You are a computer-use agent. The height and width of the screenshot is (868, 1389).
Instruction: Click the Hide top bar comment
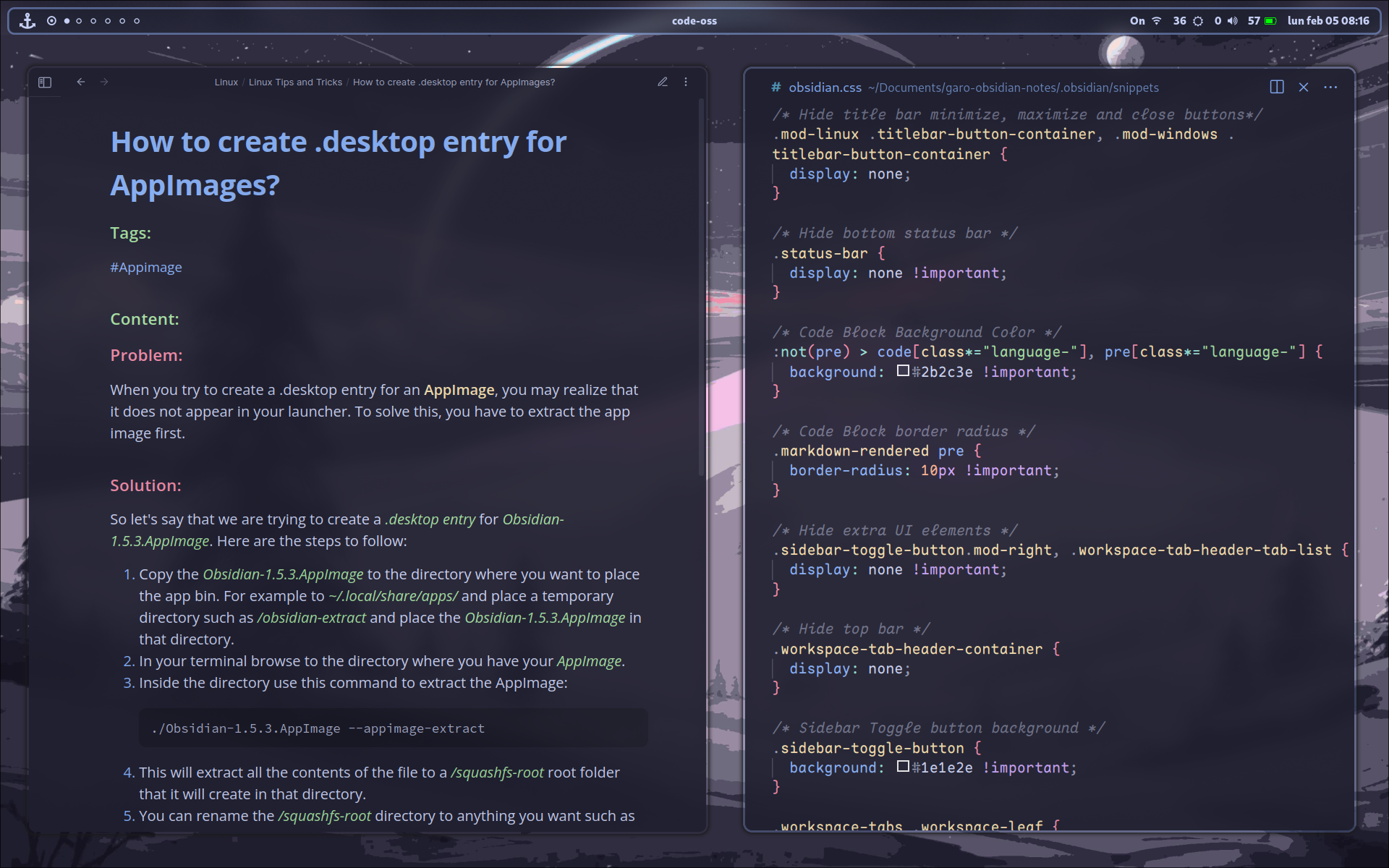click(851, 629)
